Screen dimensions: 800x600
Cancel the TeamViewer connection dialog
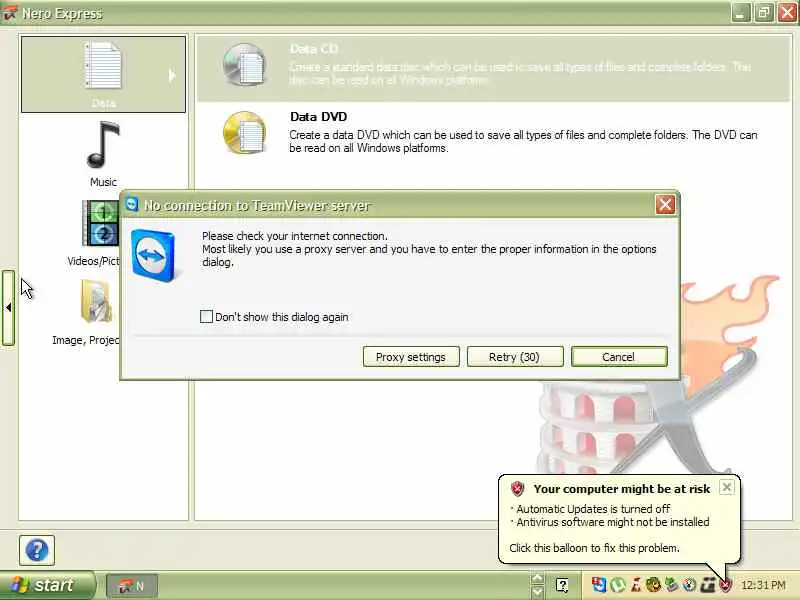pyautogui.click(x=619, y=357)
